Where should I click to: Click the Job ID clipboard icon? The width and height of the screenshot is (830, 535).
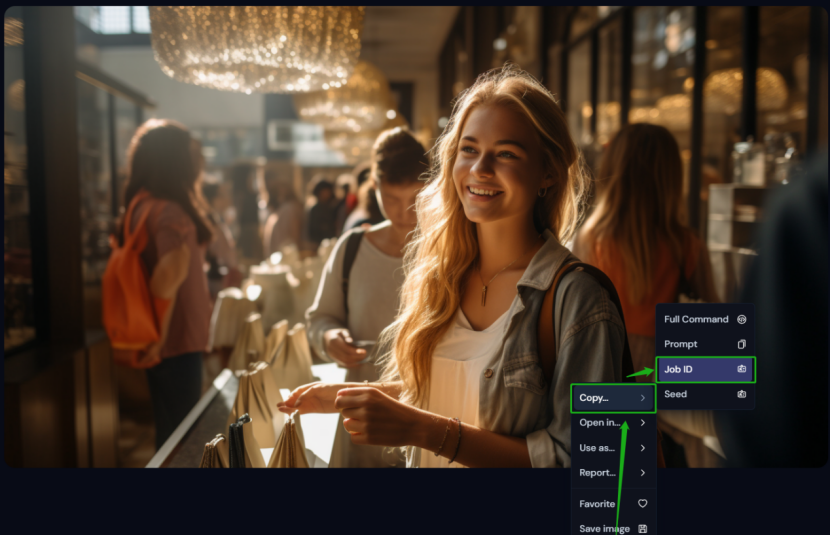[742, 369]
